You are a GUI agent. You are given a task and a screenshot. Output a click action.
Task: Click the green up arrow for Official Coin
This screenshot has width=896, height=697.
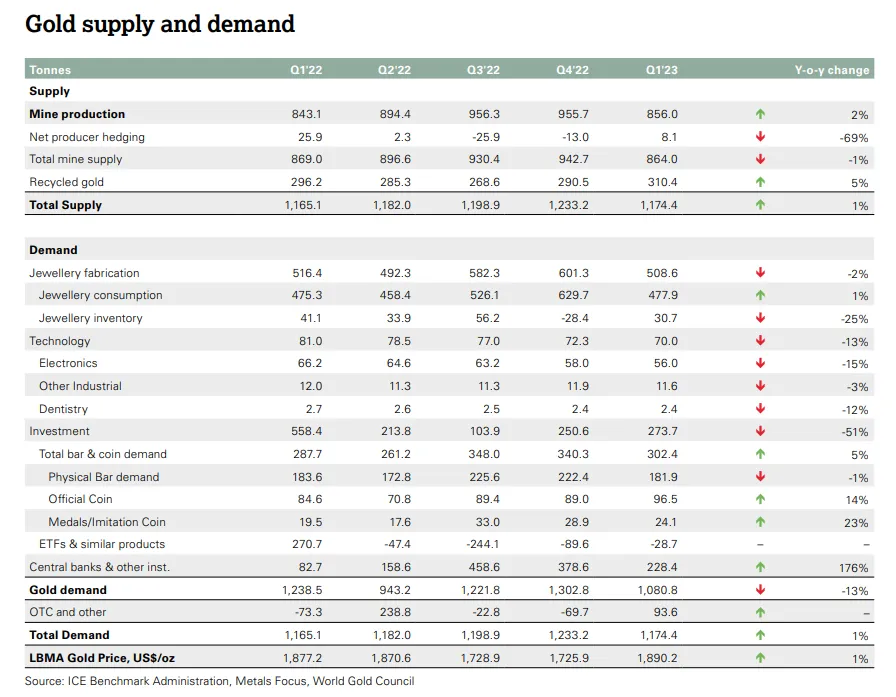(x=760, y=499)
